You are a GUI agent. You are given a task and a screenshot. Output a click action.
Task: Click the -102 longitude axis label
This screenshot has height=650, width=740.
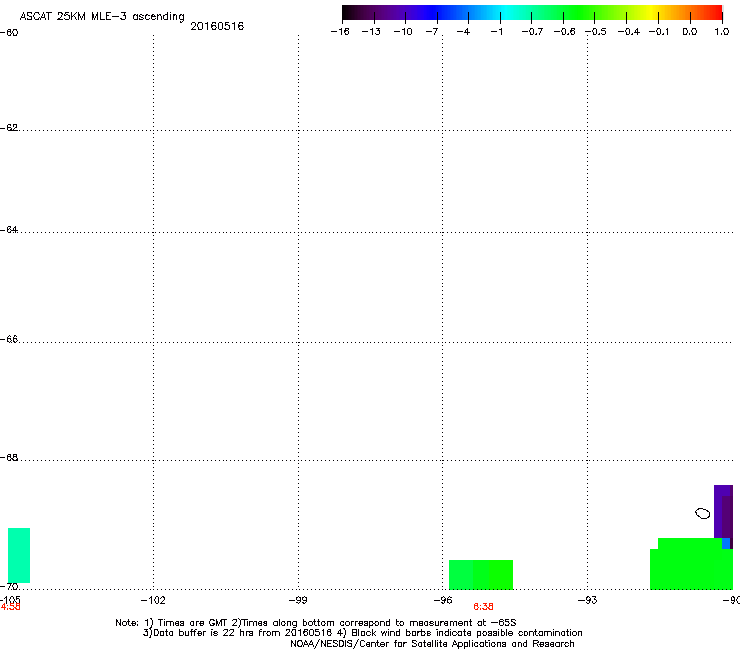point(153,600)
